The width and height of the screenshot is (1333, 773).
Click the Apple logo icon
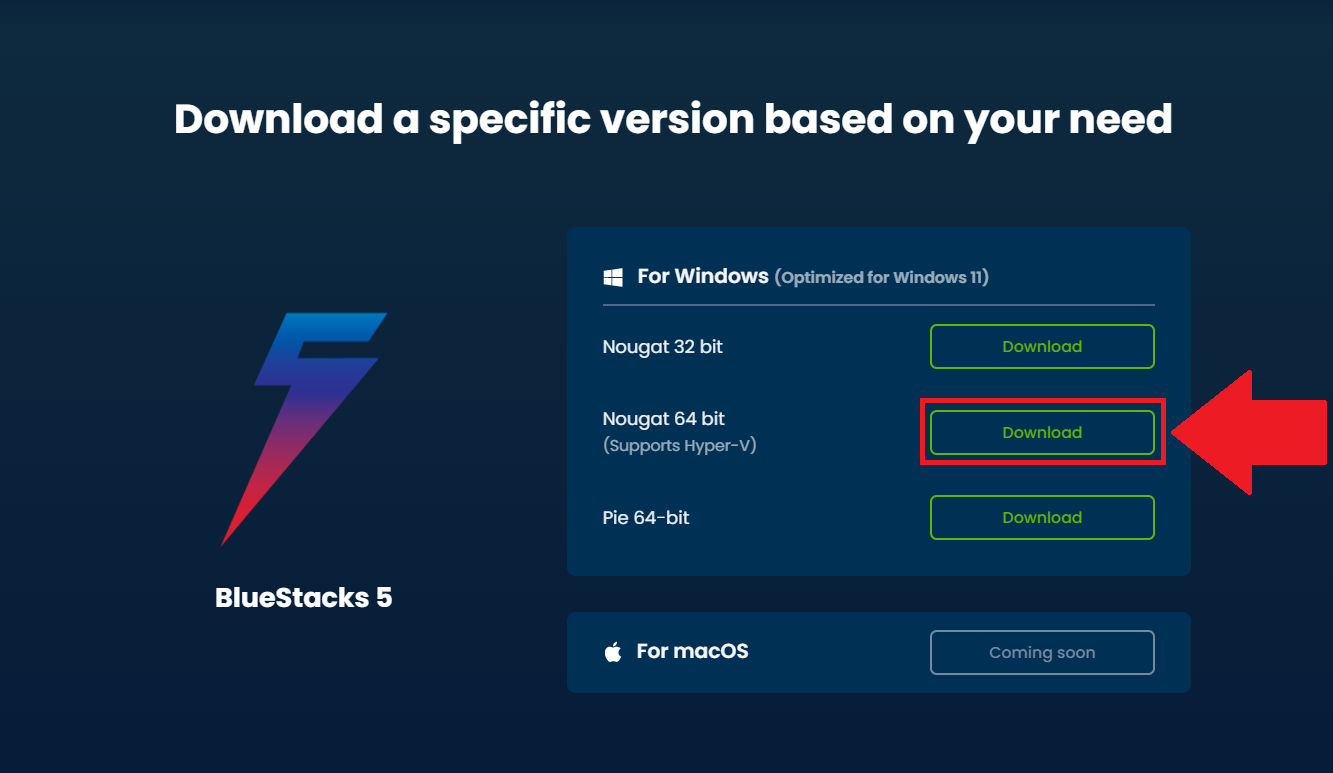click(613, 652)
